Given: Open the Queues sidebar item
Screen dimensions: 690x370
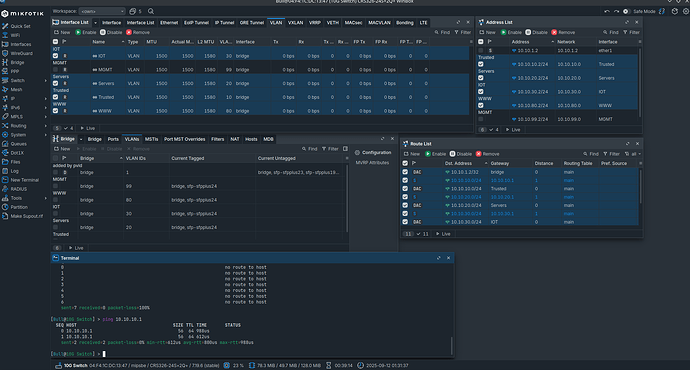Looking at the screenshot, I should (x=18, y=144).
